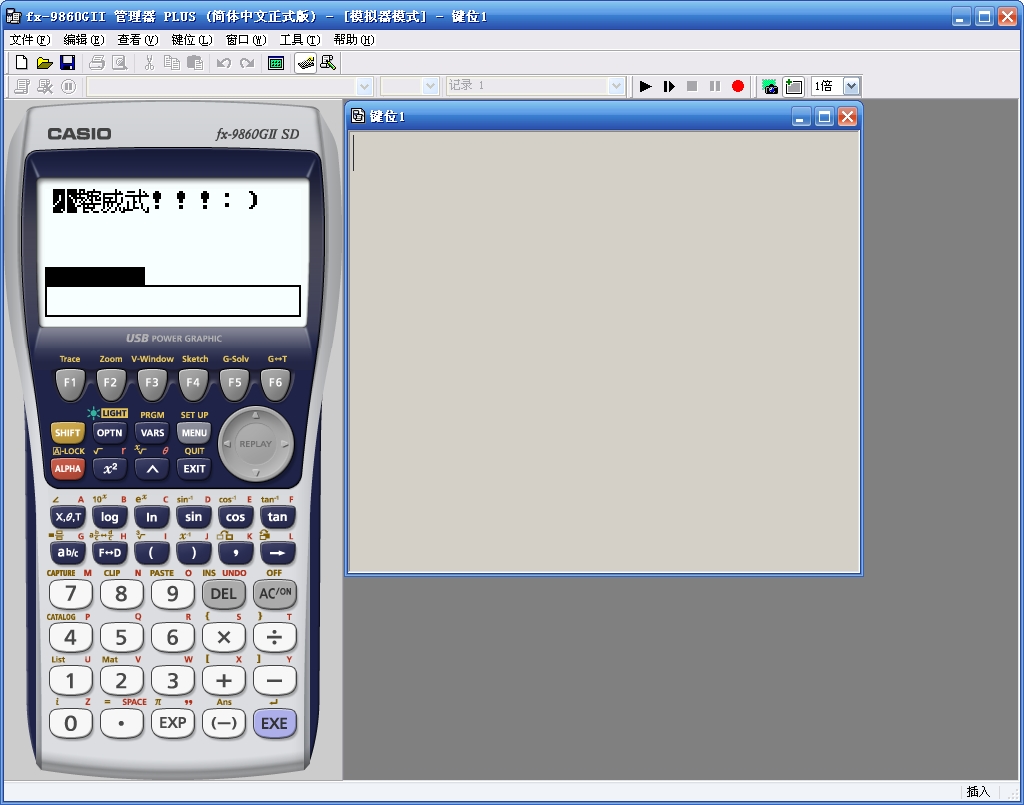1024x805 pixels.
Task: Click the magnifier over screen icon
Action: (328, 63)
